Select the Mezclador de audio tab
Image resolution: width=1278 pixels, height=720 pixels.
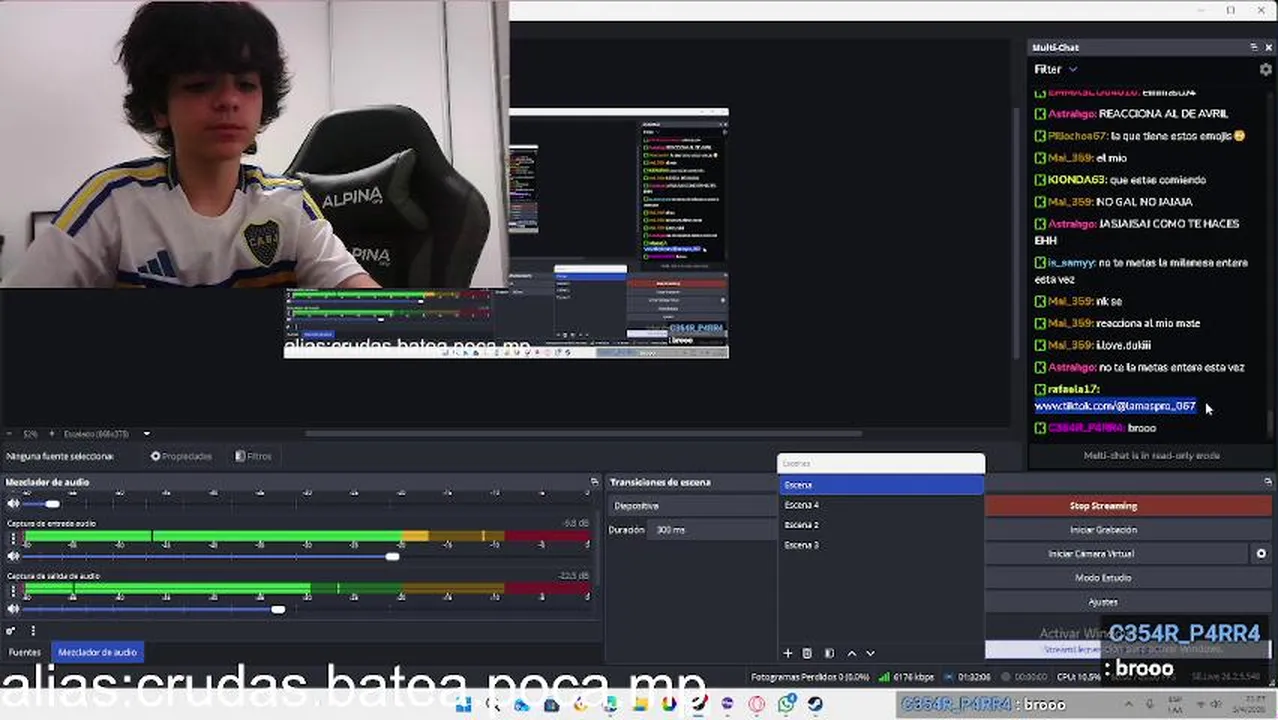97,652
